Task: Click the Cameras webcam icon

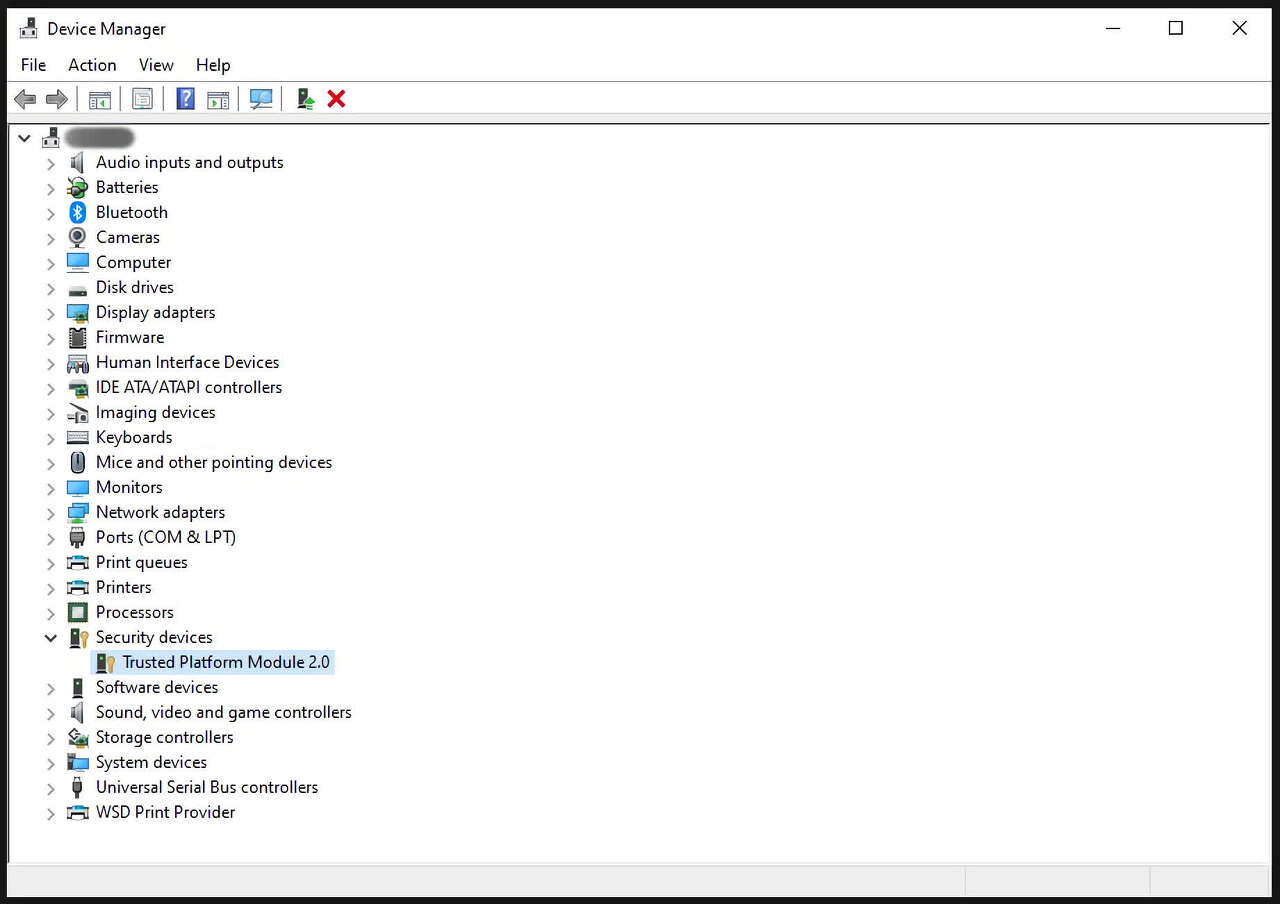Action: tap(77, 237)
